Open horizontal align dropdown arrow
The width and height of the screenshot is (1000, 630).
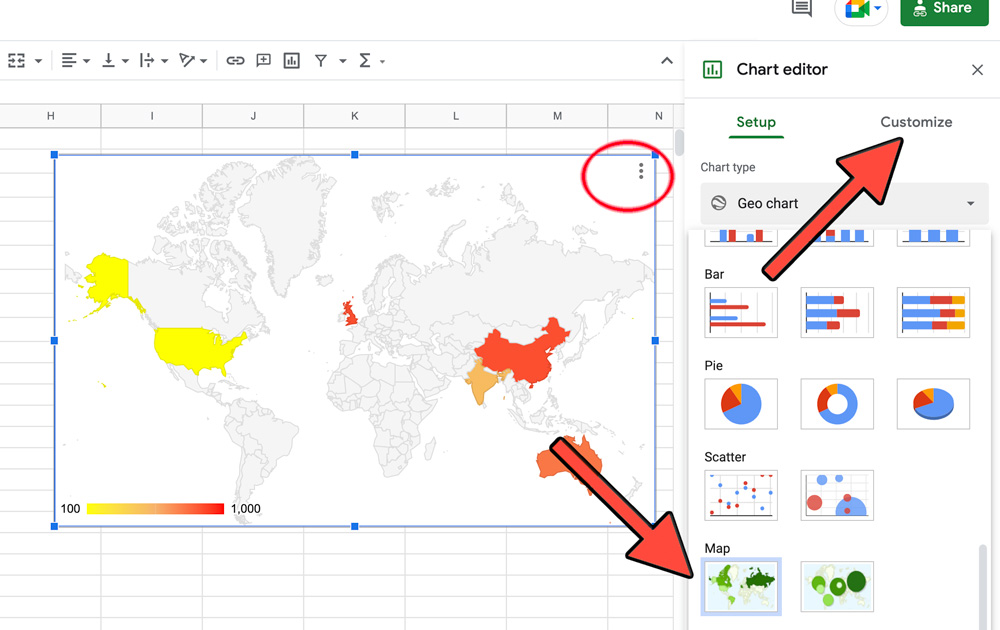click(86, 61)
